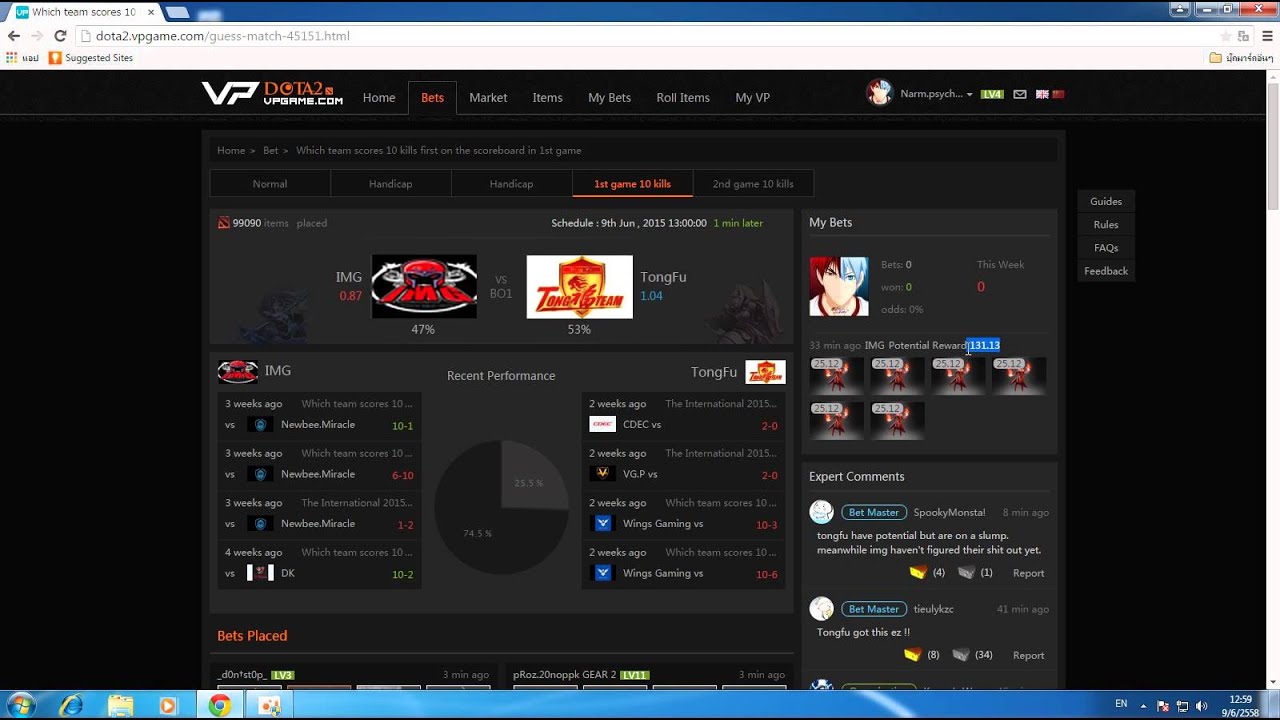Open the File Explorer taskbar icon
The height and width of the screenshot is (720, 1280).
(120, 706)
